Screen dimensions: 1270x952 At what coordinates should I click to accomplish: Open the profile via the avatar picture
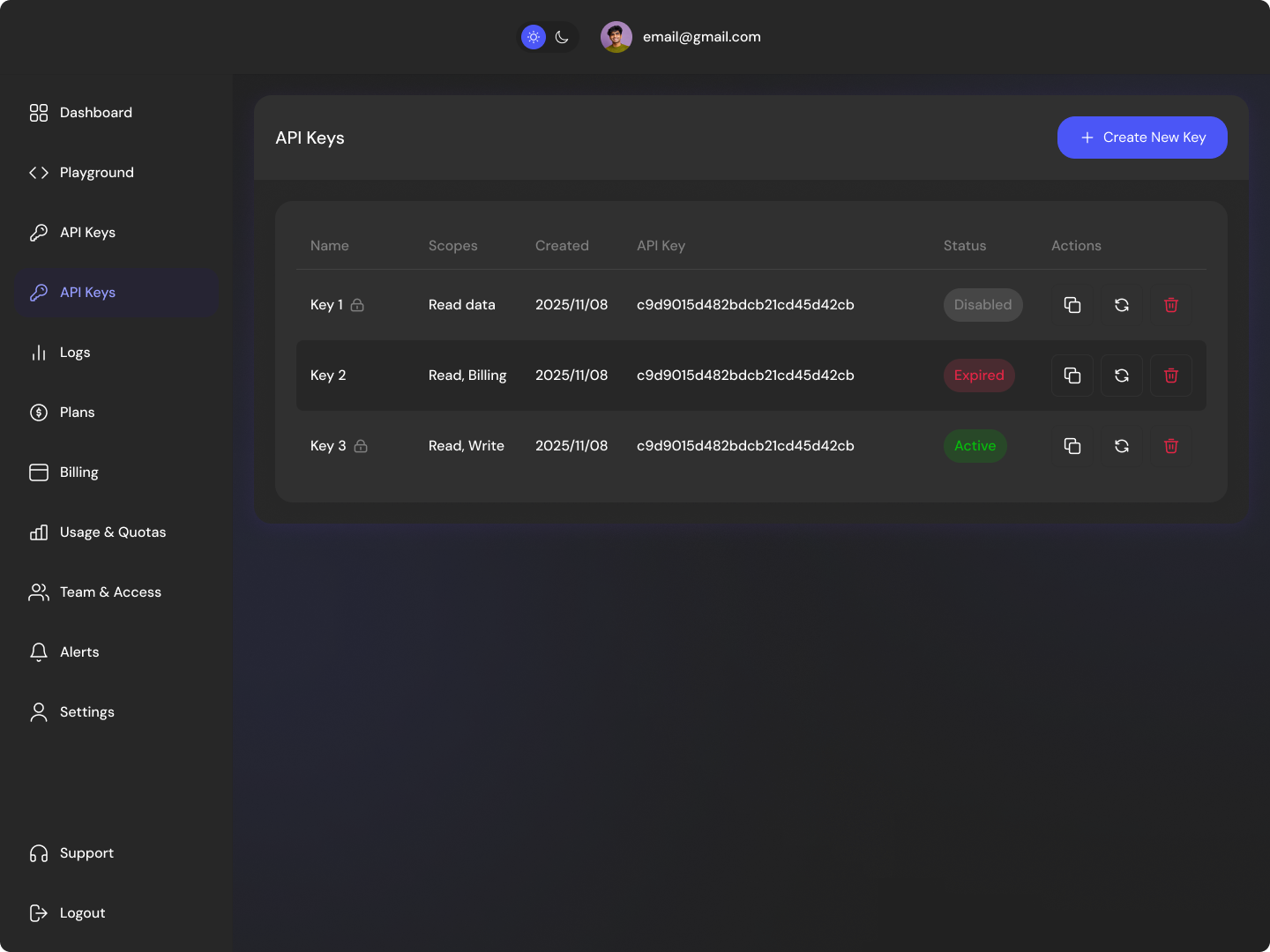pyautogui.click(x=616, y=37)
